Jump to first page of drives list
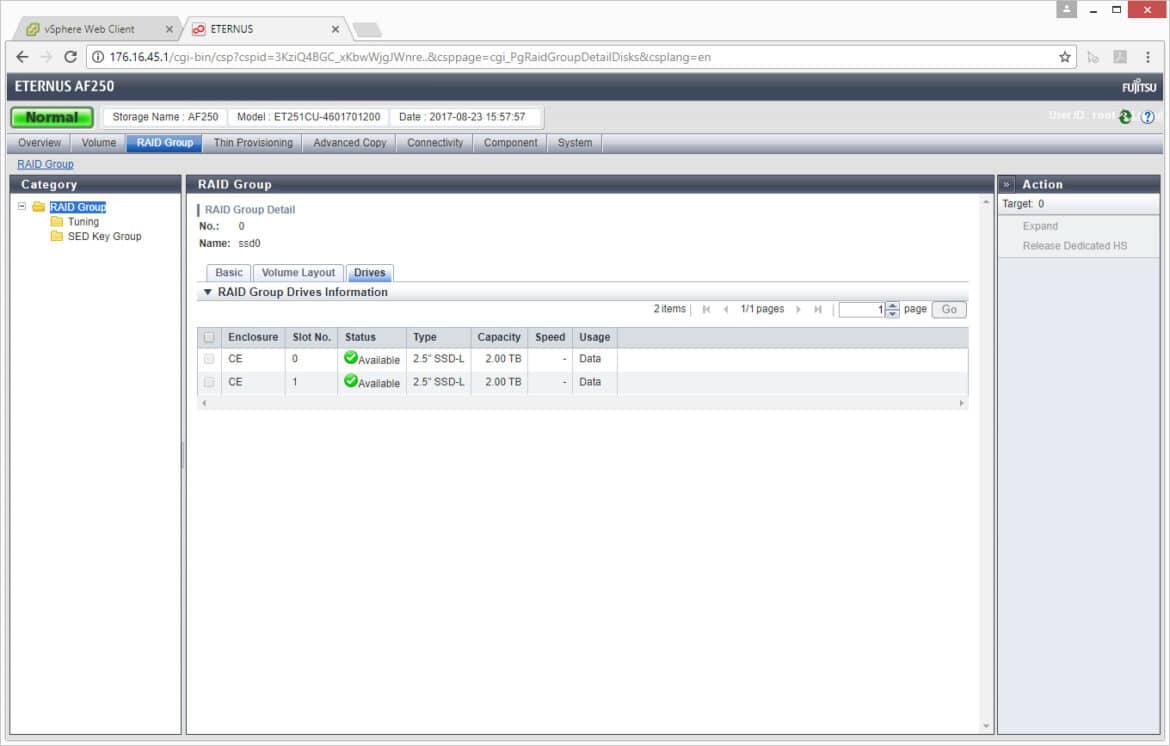Screen dimensions: 1170x746 (706, 309)
